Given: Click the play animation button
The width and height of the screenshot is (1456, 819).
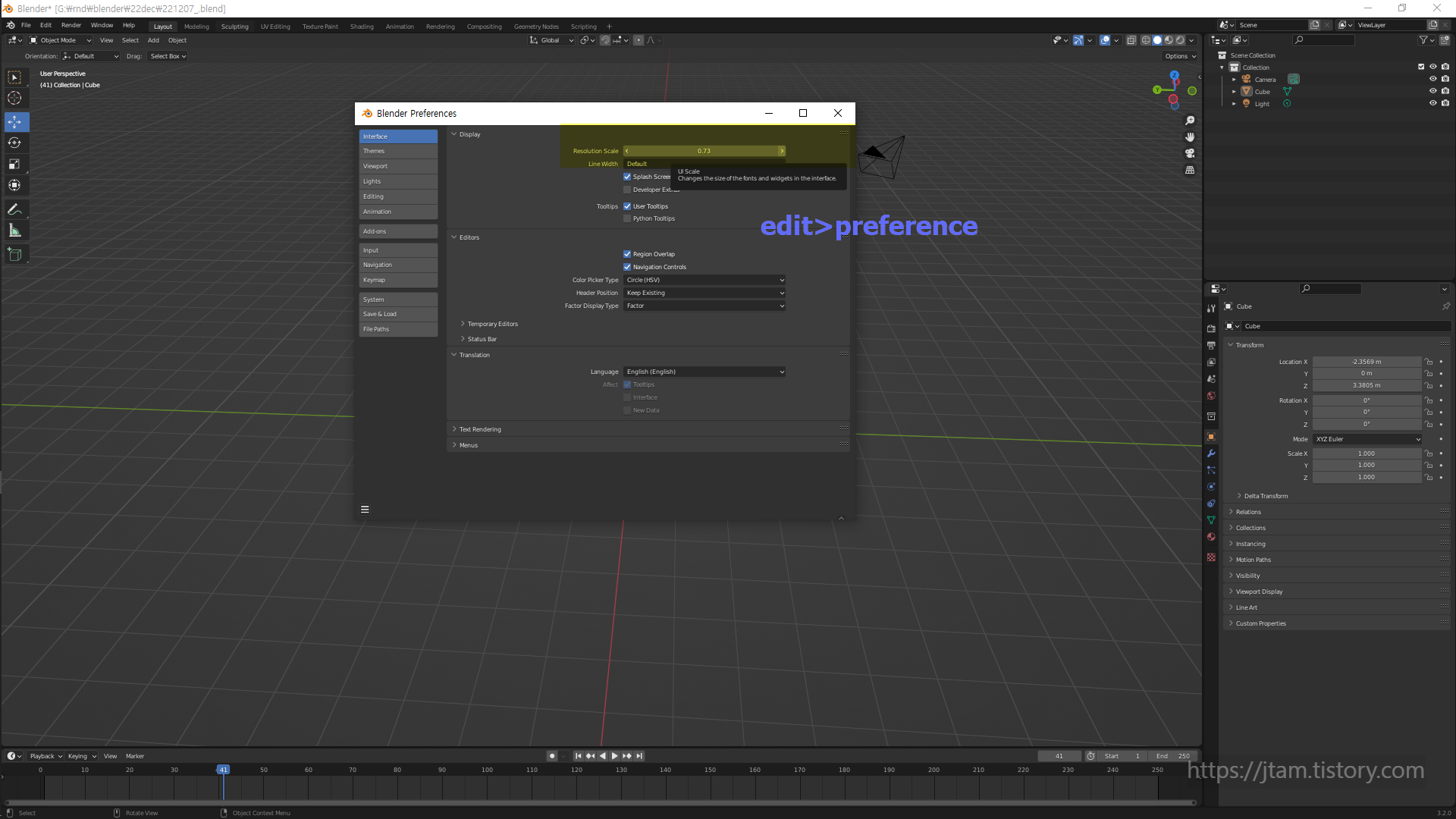Looking at the screenshot, I should pyautogui.click(x=614, y=756).
